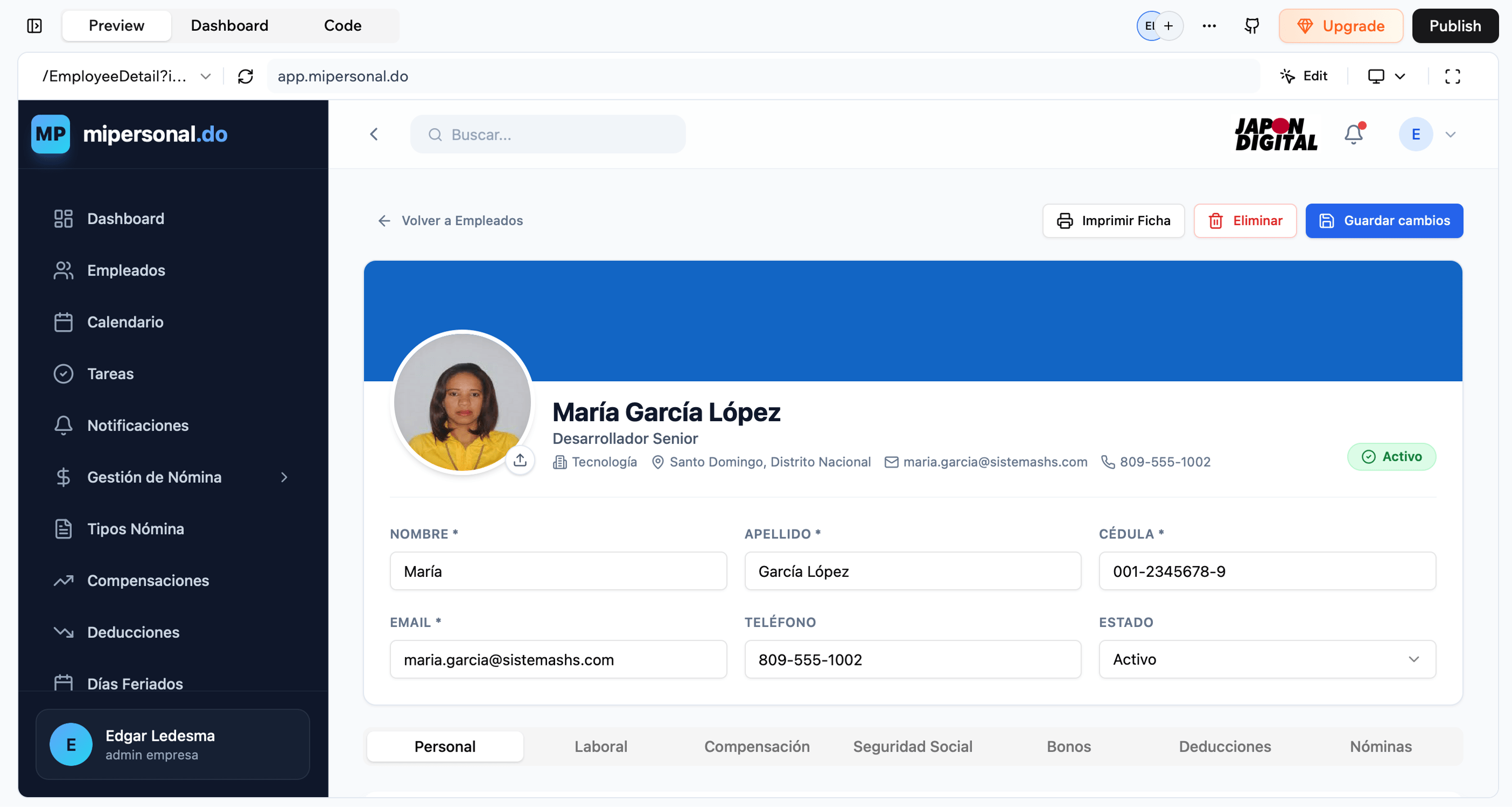Click the photo upload icon on avatar

tap(520, 460)
